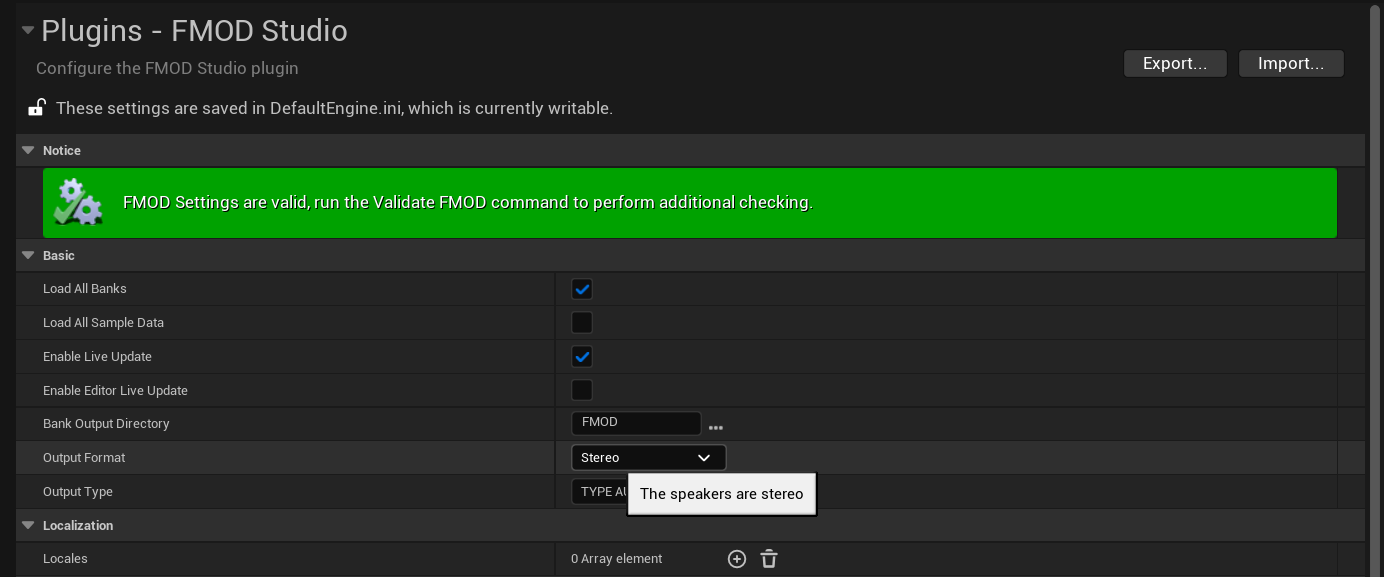Click the lock icon beside DefaultEngine.ini message
Image resolution: width=1384 pixels, height=577 pixels.
coord(37,107)
